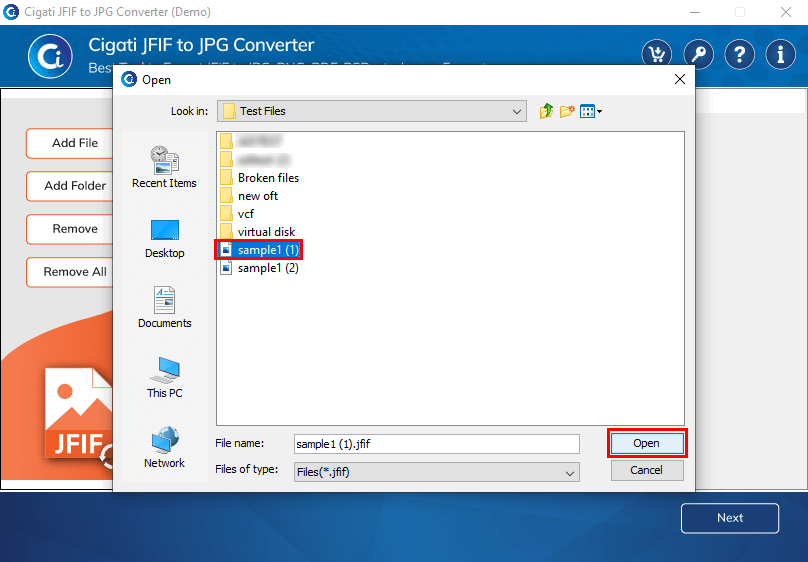
Task: Select the sample1 (1) file
Action: click(259, 250)
